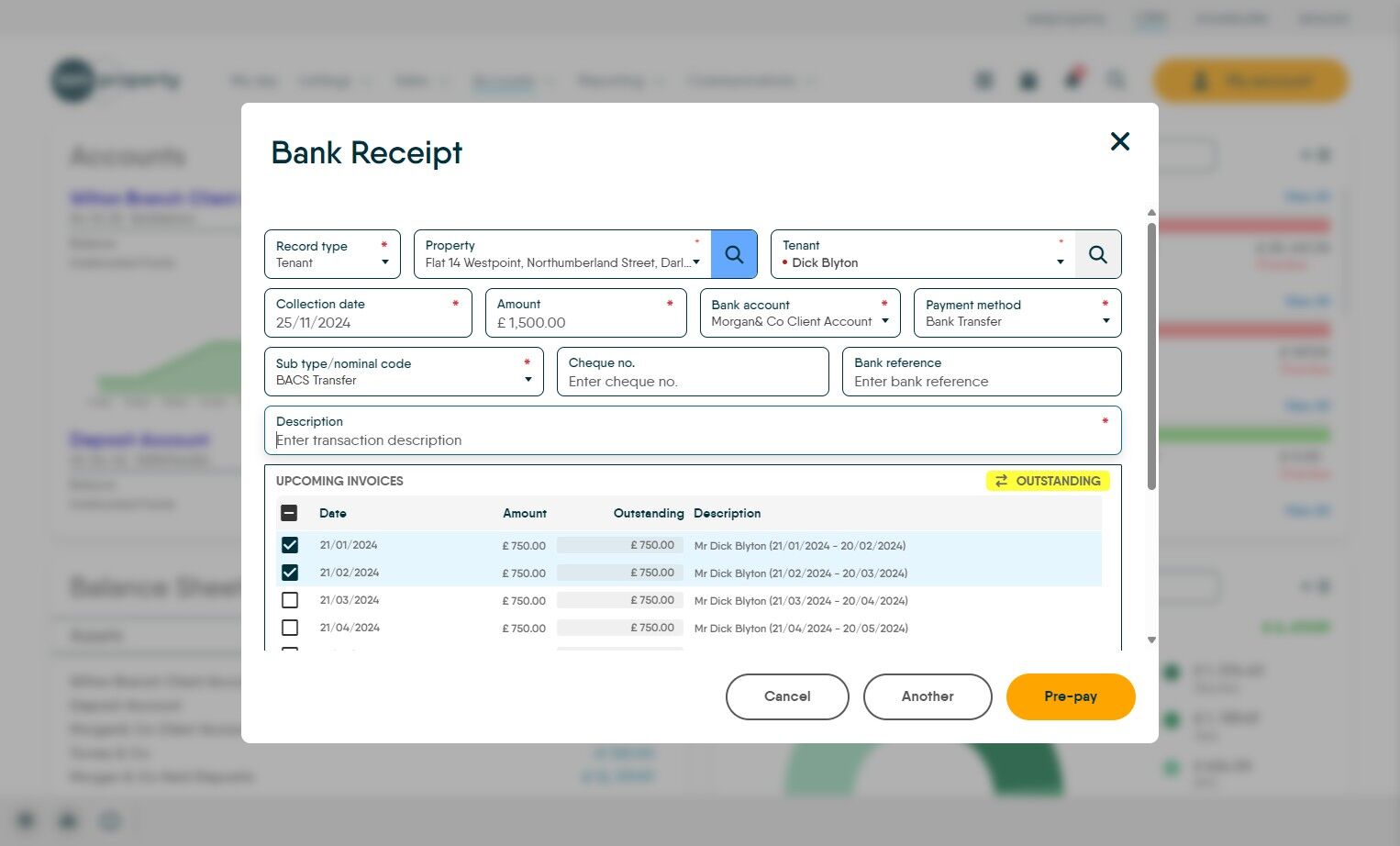Click the 21/04/2024 date cell
The width and height of the screenshot is (1400, 846).
tap(350, 628)
